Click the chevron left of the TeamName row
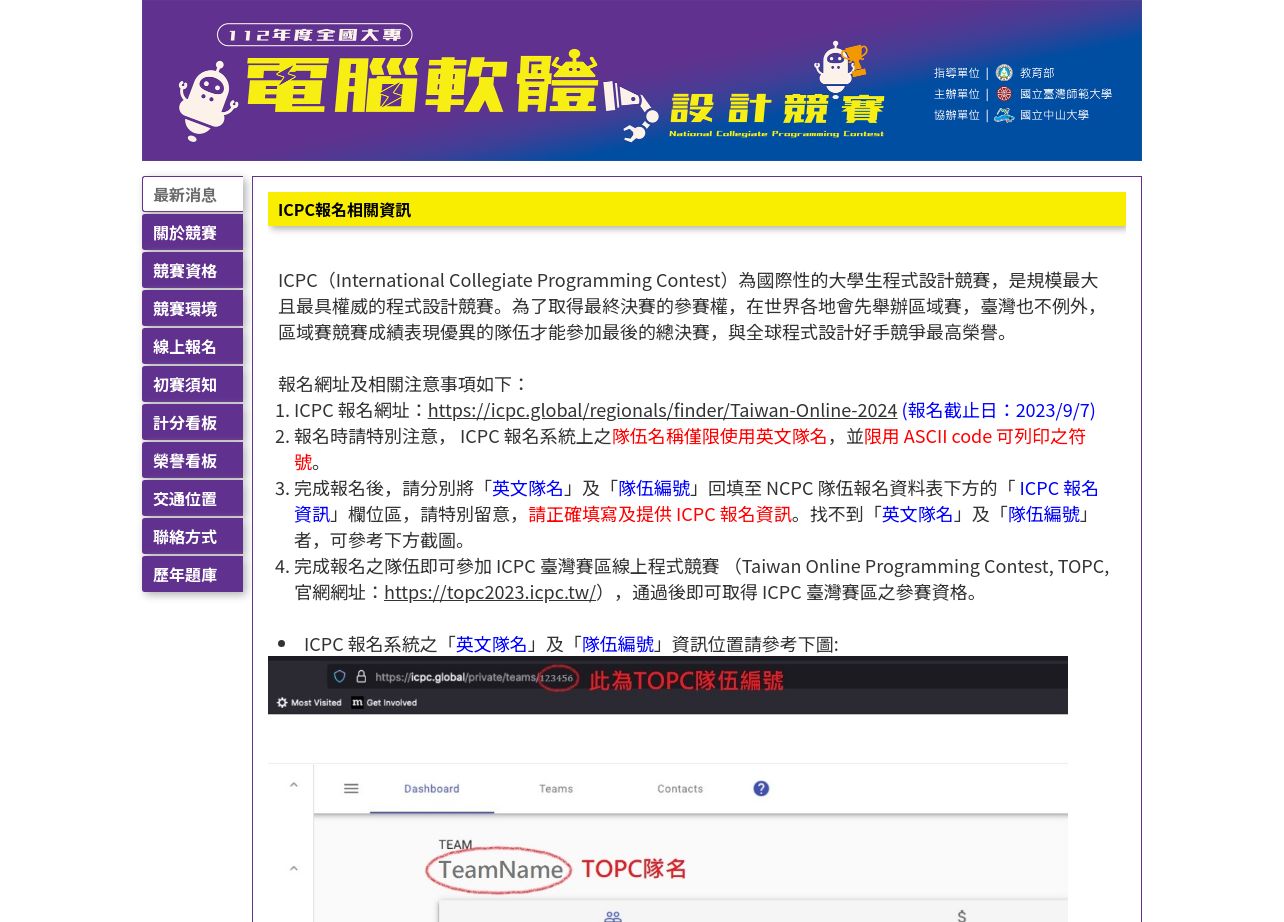The image size is (1284, 922). pyautogui.click(x=293, y=868)
